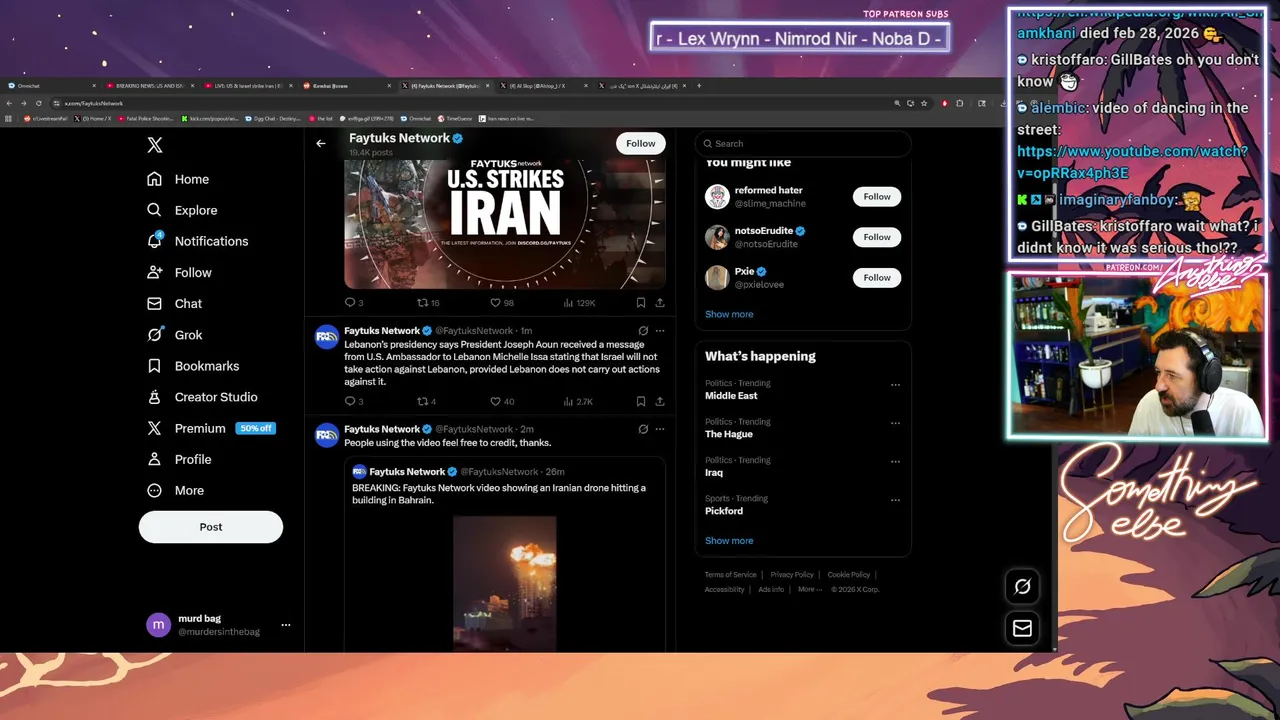The height and width of the screenshot is (720, 1280).
Task: Follow Pxie
Action: pos(877,277)
